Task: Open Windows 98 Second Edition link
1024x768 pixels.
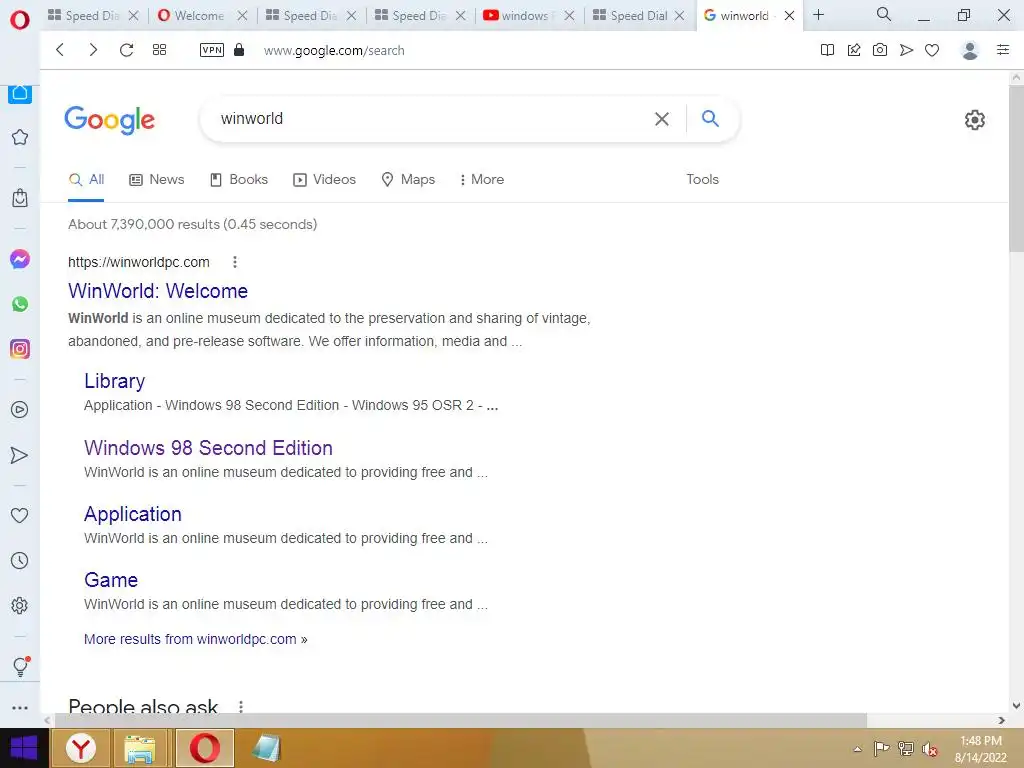Action: [x=208, y=447]
